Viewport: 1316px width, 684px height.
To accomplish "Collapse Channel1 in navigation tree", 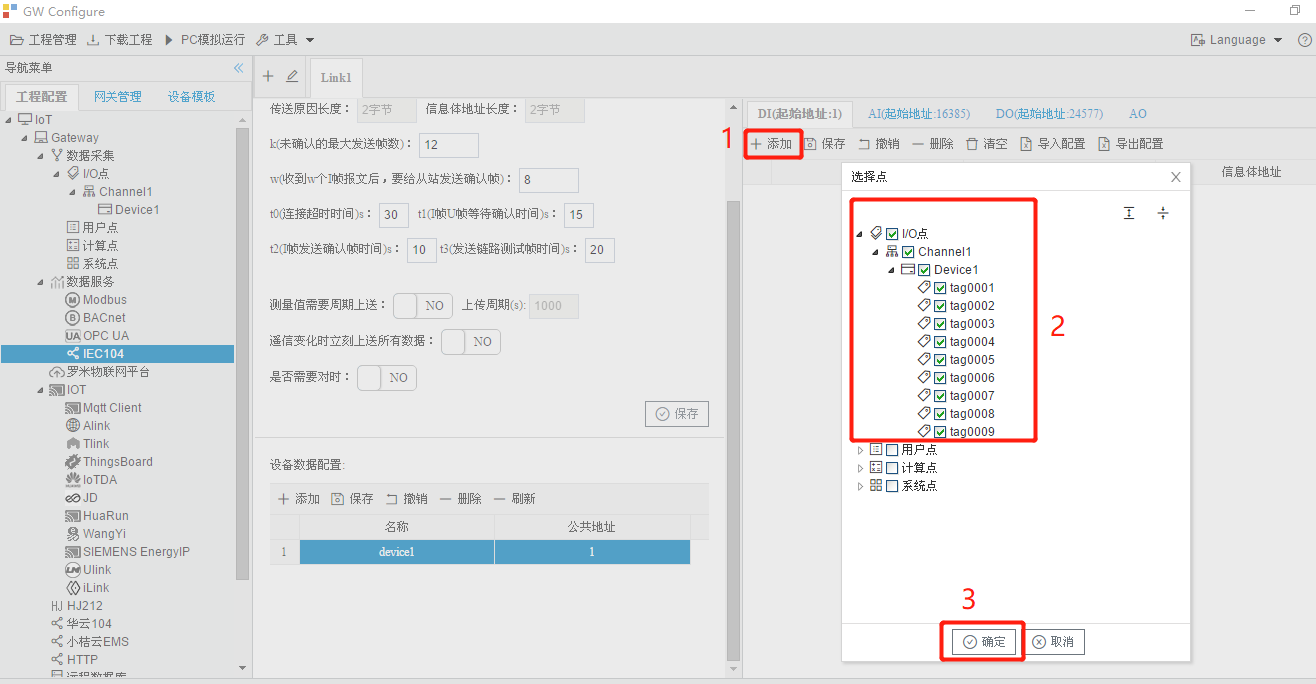I will coord(73,192).
